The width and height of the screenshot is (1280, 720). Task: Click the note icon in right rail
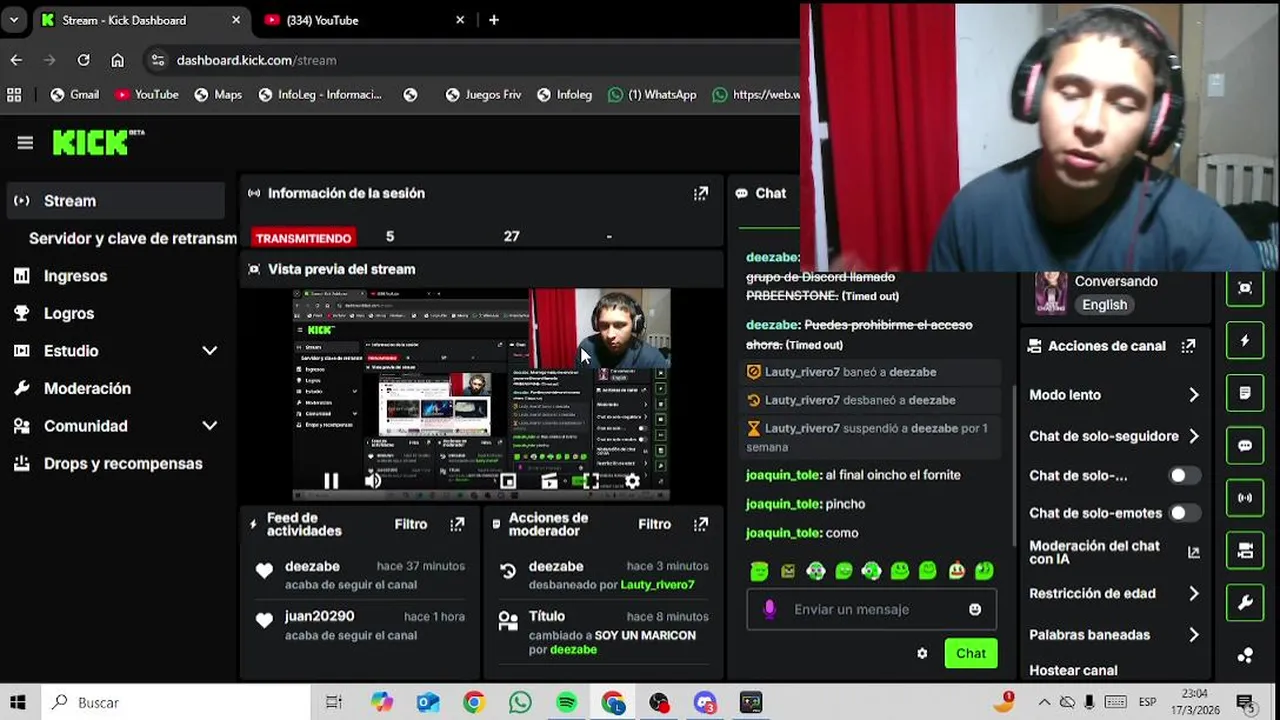coord(1245,393)
